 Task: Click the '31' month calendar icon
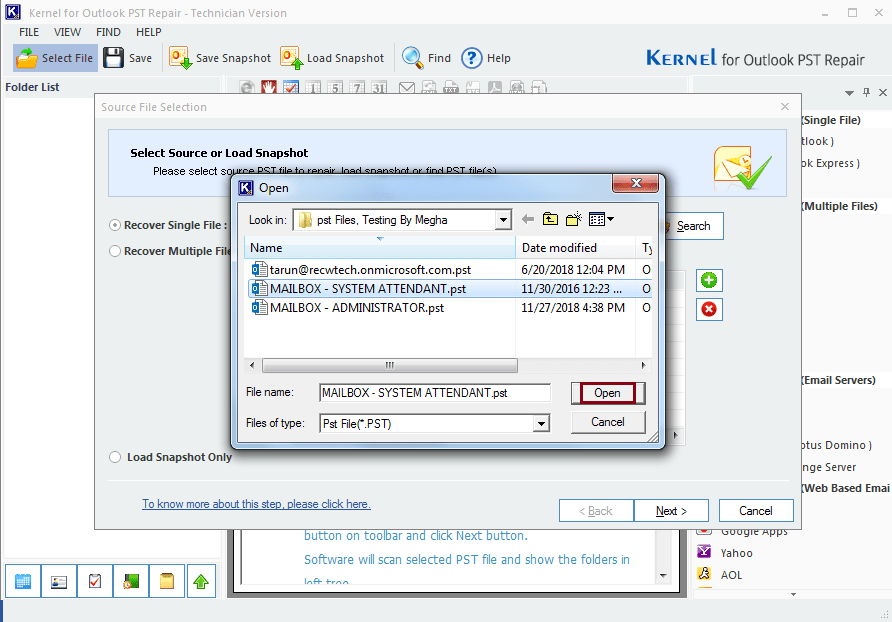[x=379, y=87]
